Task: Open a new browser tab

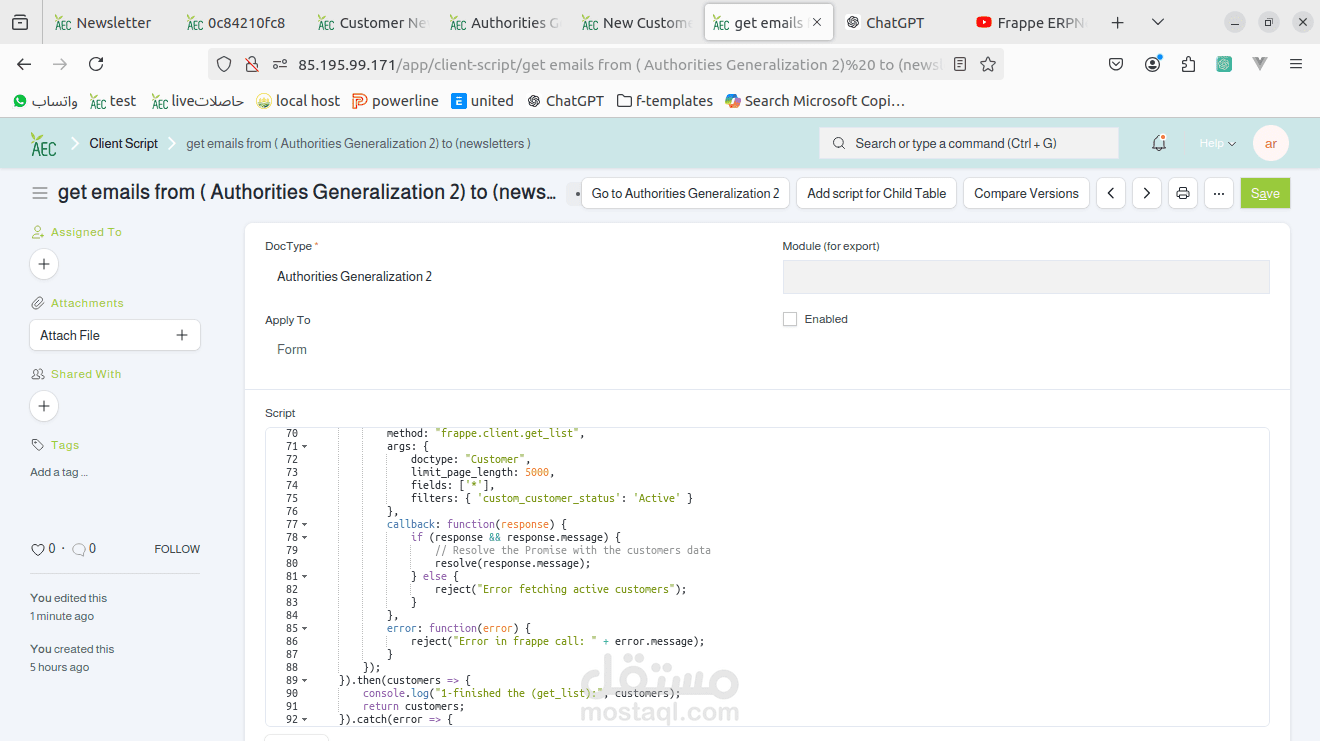Action: click(1118, 22)
